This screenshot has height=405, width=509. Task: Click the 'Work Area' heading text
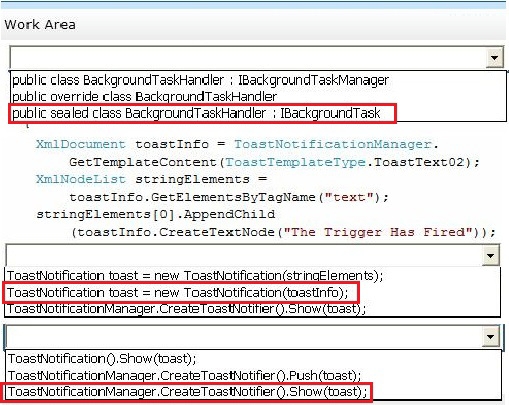40,25
